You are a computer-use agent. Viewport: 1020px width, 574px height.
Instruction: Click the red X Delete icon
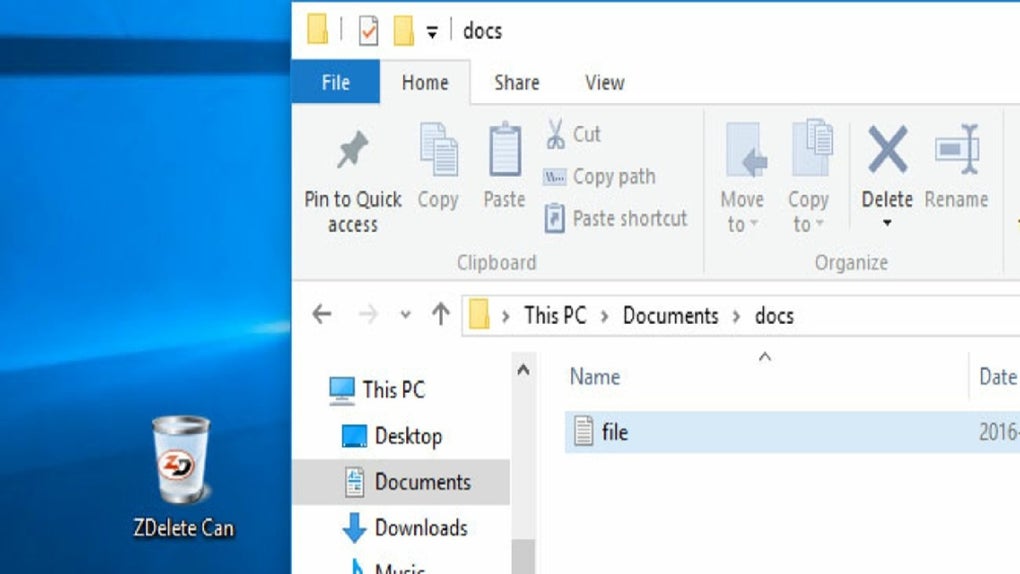(x=887, y=150)
